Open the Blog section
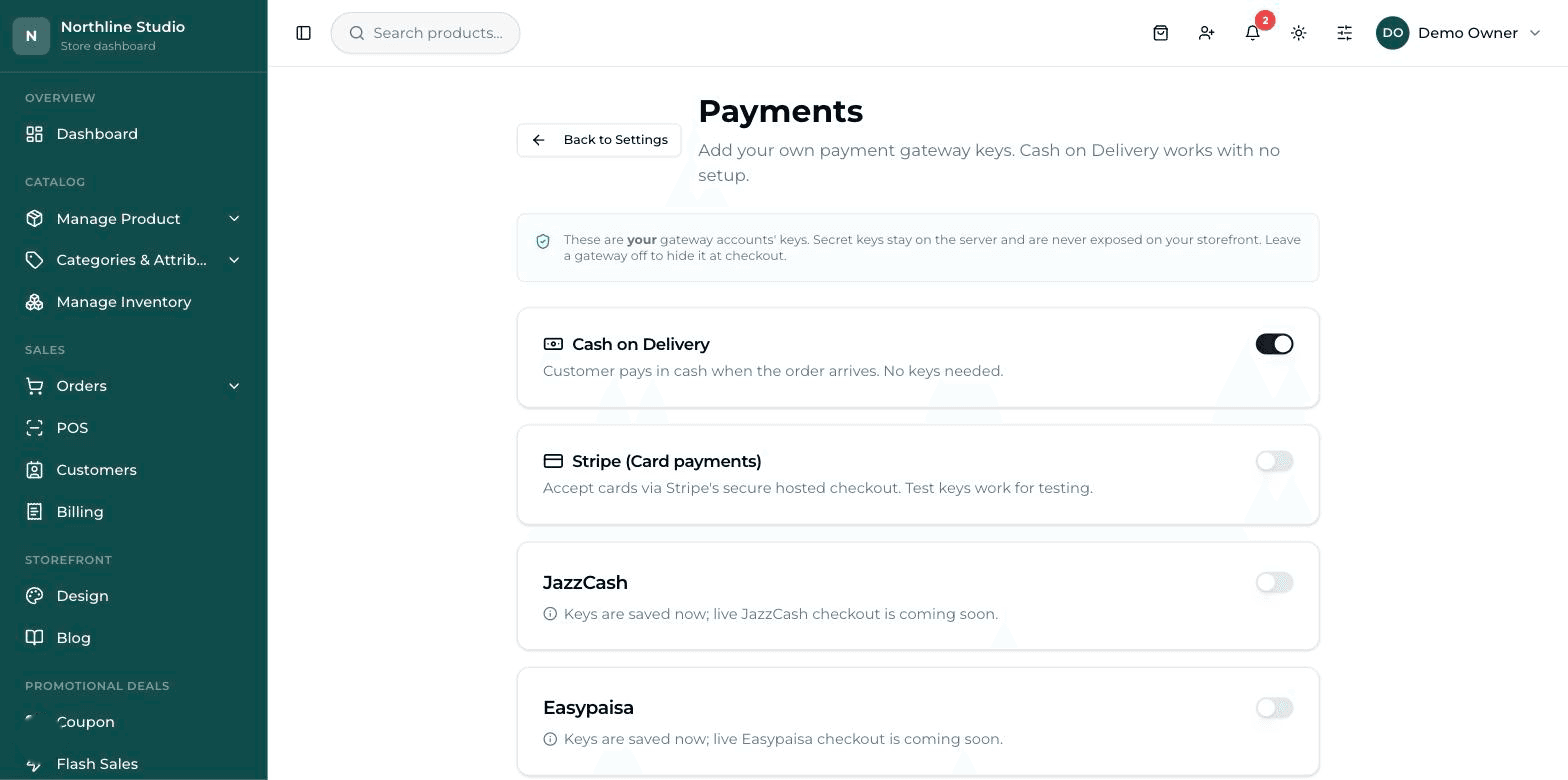This screenshot has width=1568, height=780. click(x=133, y=638)
